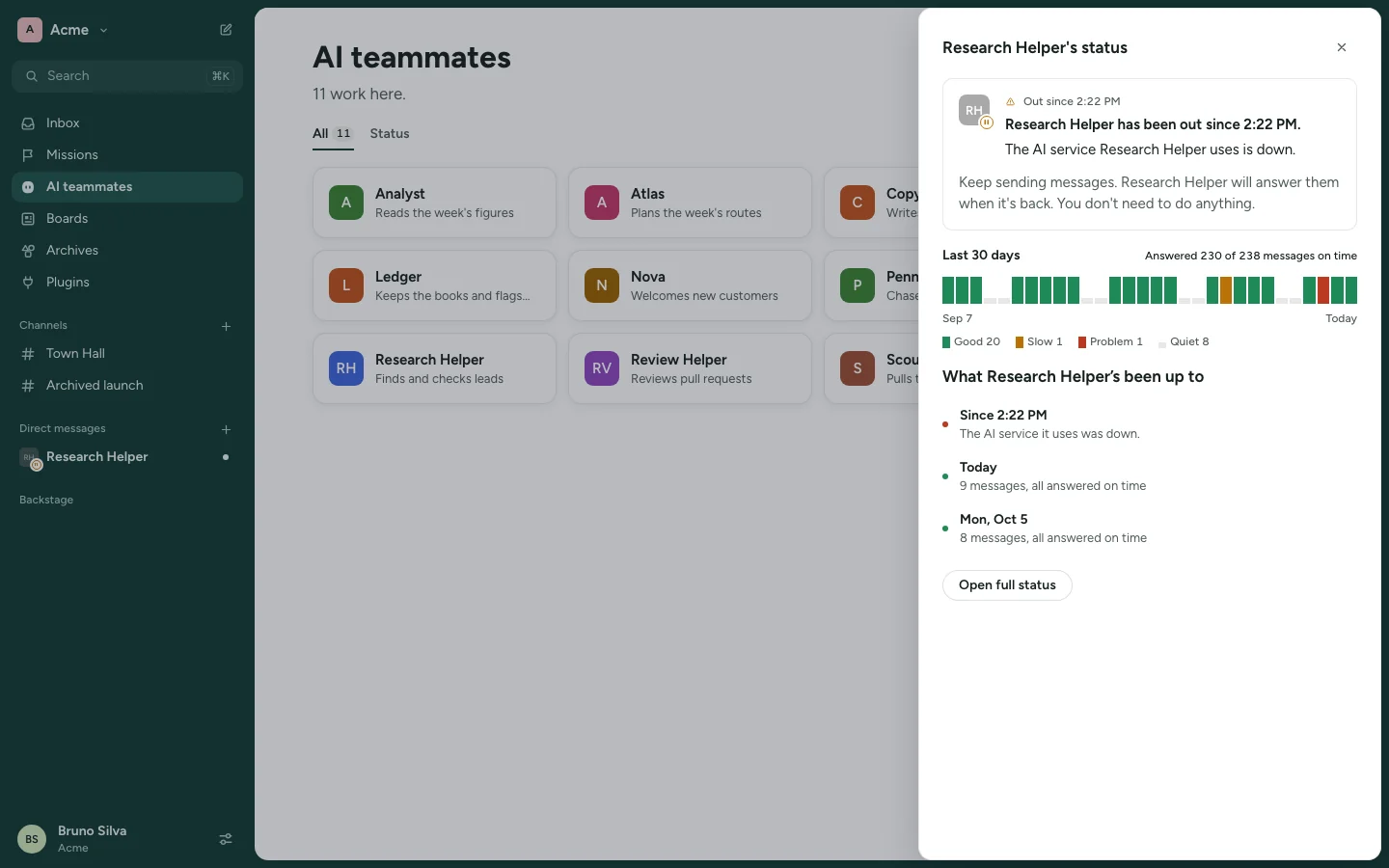Open preferences sliders icon beside Bruno Silva
The width and height of the screenshot is (1389, 868).
(226, 839)
